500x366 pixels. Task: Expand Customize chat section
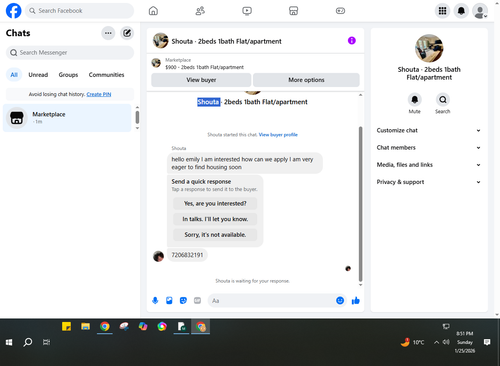[x=429, y=130]
